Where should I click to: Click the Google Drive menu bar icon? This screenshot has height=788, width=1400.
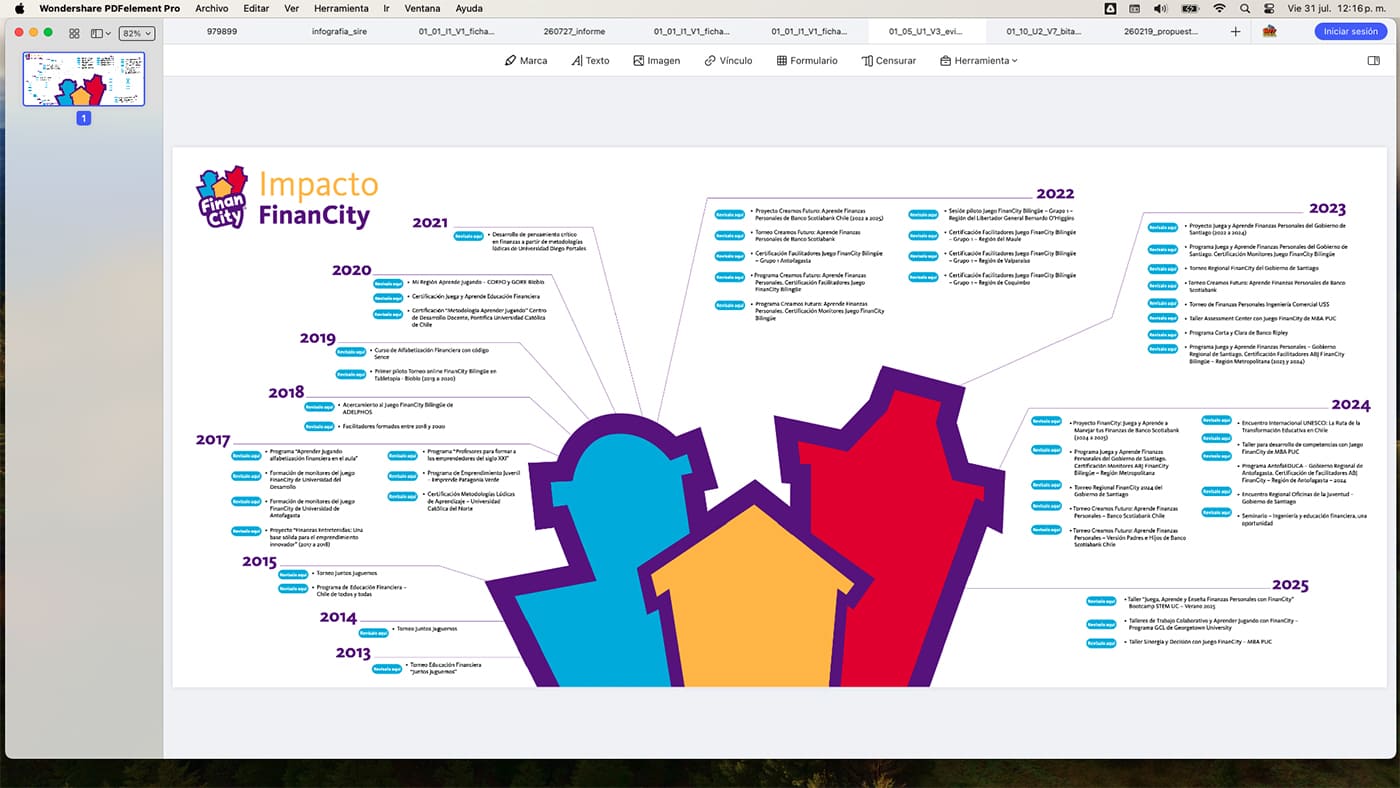tap(1111, 8)
